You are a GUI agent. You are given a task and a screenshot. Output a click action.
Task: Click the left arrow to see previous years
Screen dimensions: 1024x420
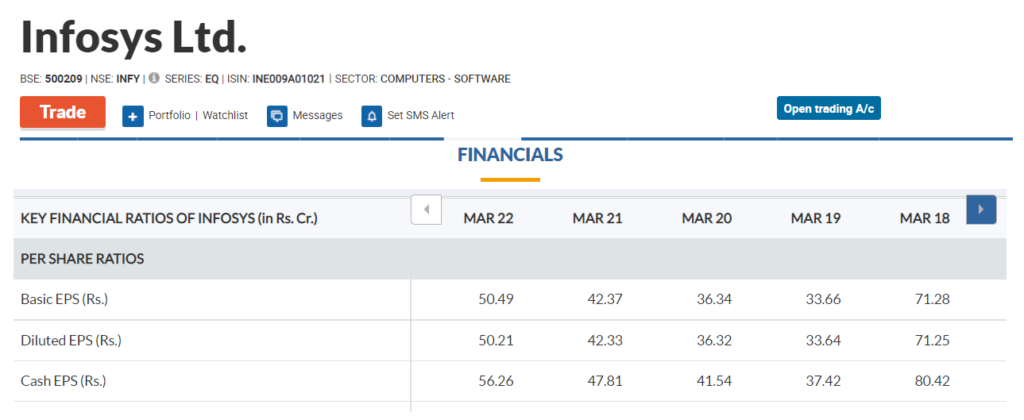426,210
